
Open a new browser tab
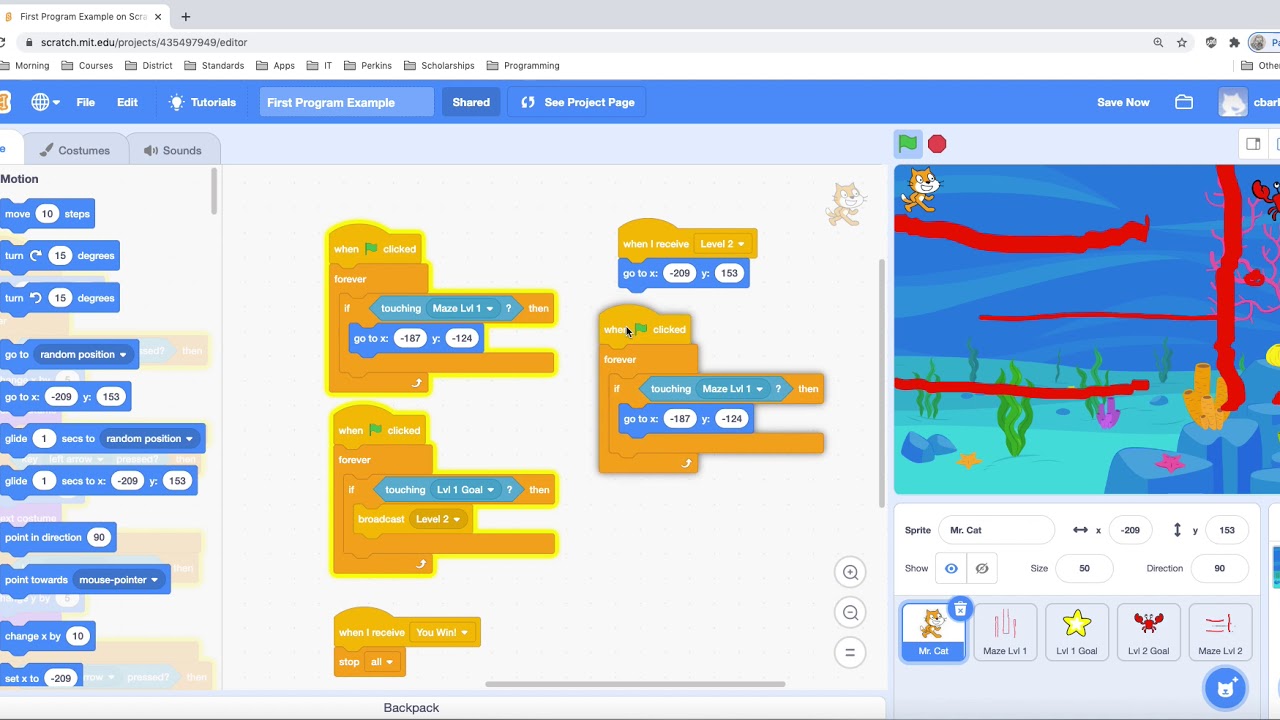[185, 16]
